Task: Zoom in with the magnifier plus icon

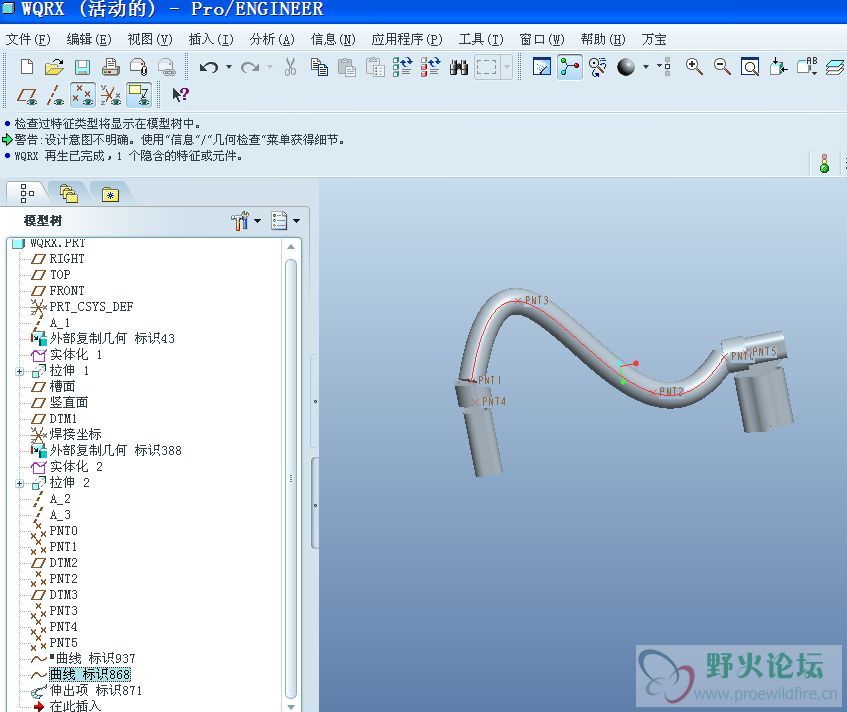Action: 694,67
